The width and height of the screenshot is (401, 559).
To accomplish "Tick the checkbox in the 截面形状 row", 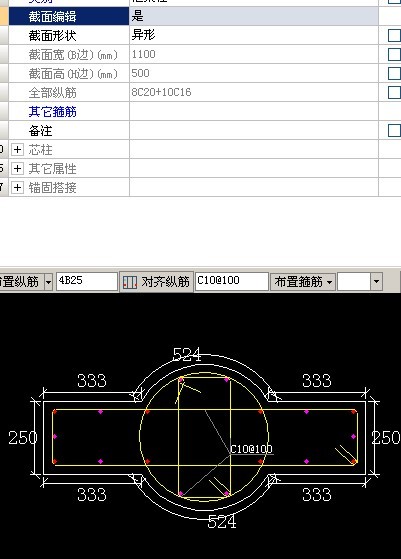I will point(394,36).
